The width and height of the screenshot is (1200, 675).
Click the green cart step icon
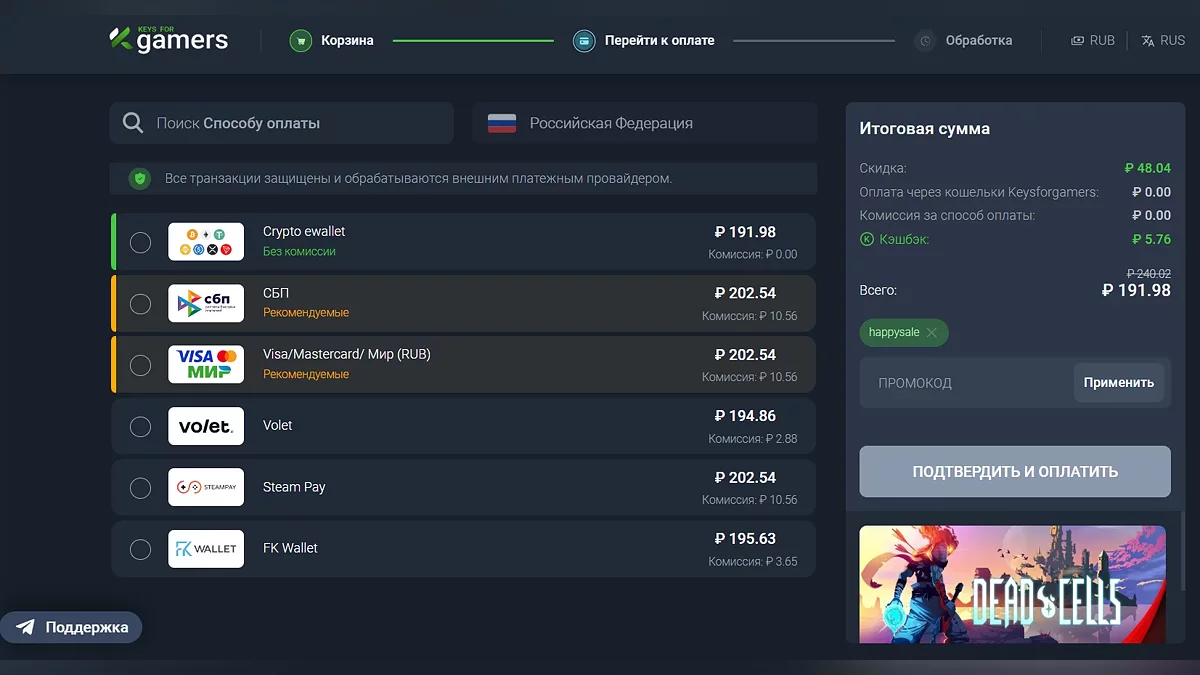[x=300, y=41]
